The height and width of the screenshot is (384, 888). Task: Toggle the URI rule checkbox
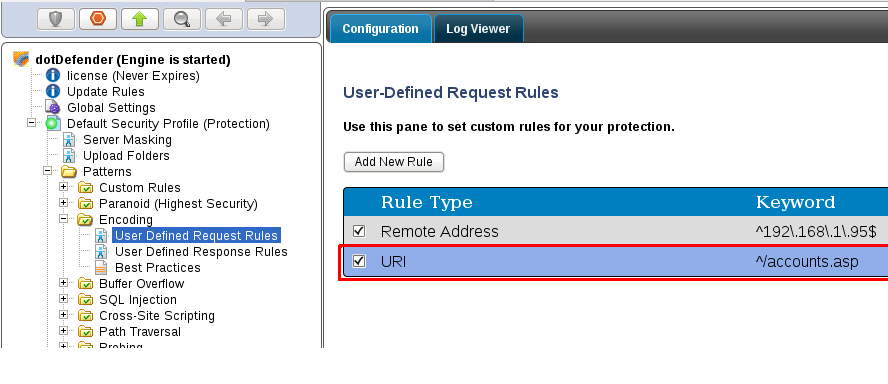click(x=359, y=261)
